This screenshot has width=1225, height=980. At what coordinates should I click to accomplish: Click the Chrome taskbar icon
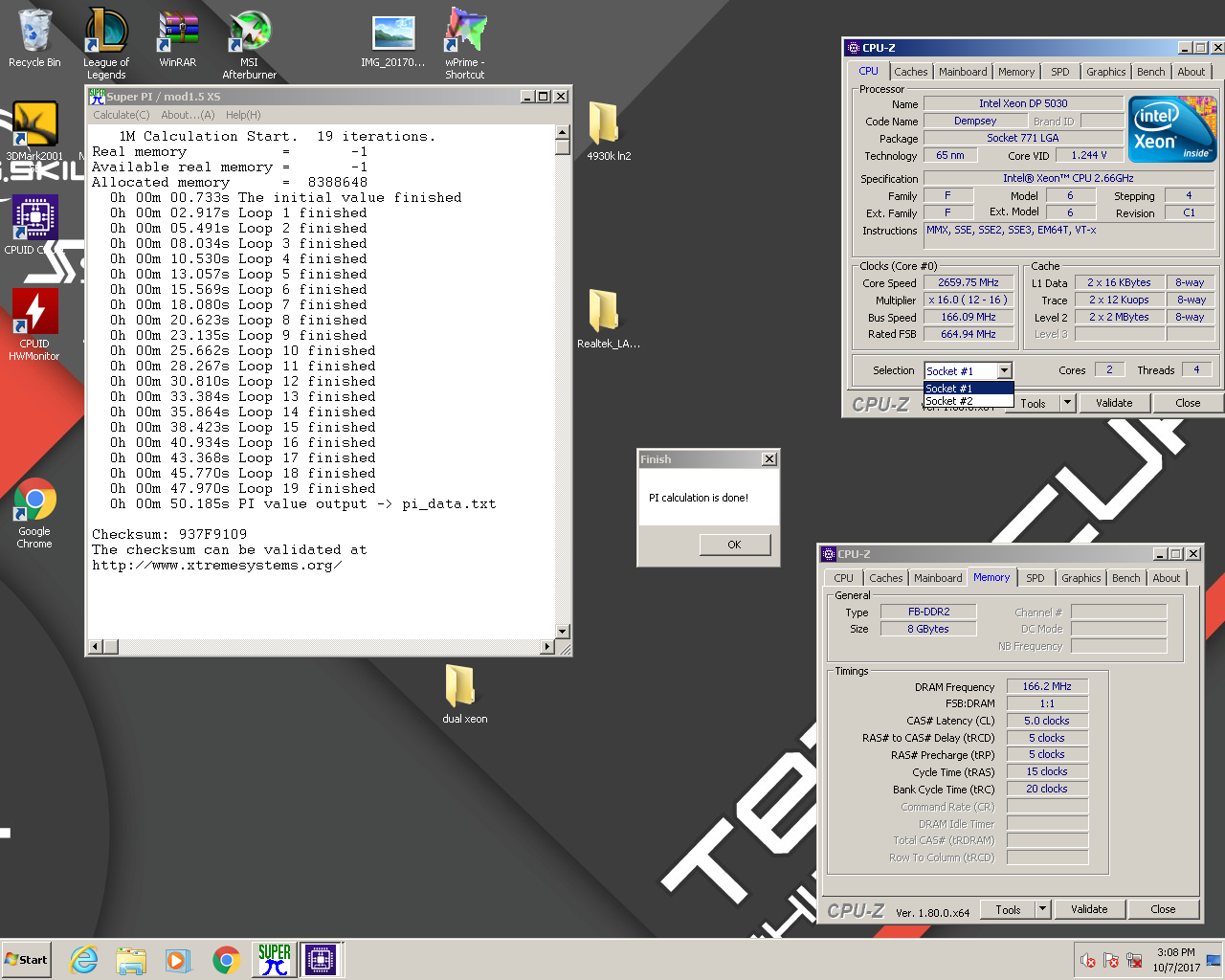[226, 960]
